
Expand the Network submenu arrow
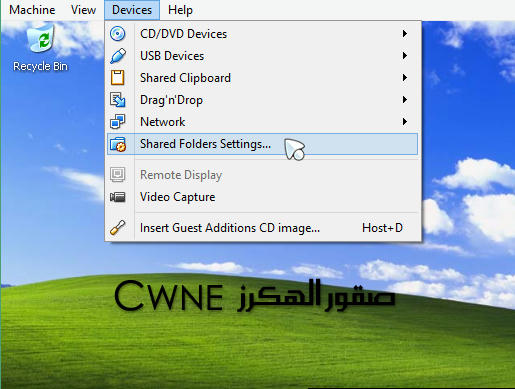(405, 122)
